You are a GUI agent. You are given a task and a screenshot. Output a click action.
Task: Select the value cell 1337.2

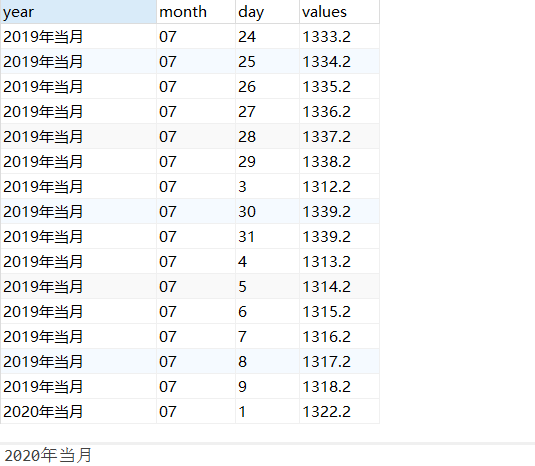[339, 136]
